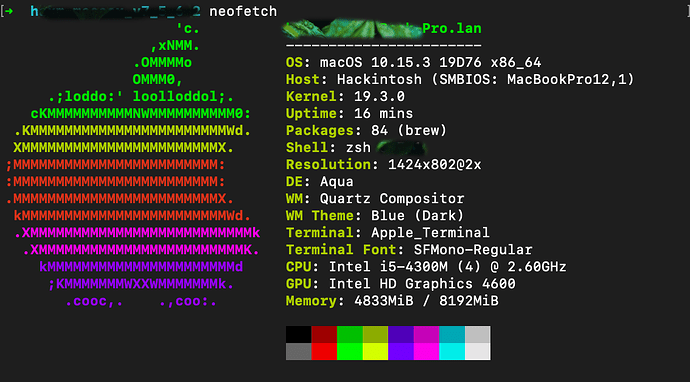Click the green prompt arrow
Viewport: 690px width, 382px height.
[x=8, y=11]
